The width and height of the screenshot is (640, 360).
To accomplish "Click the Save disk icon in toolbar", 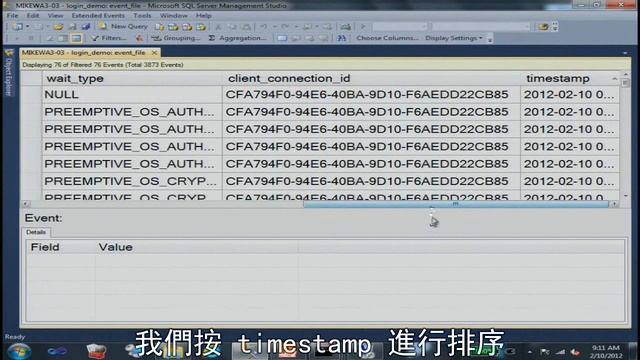I will pos(72,27).
